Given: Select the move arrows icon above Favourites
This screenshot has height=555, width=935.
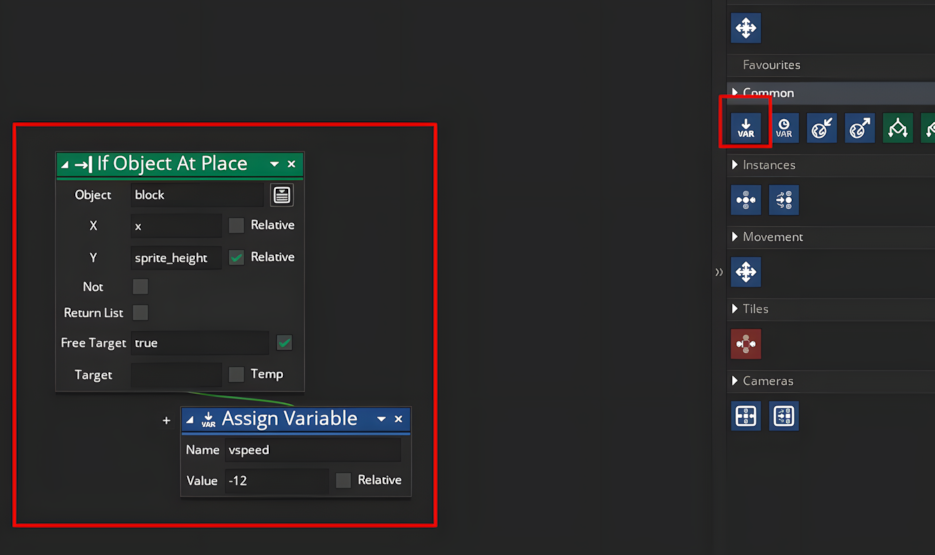Looking at the screenshot, I should (746, 28).
